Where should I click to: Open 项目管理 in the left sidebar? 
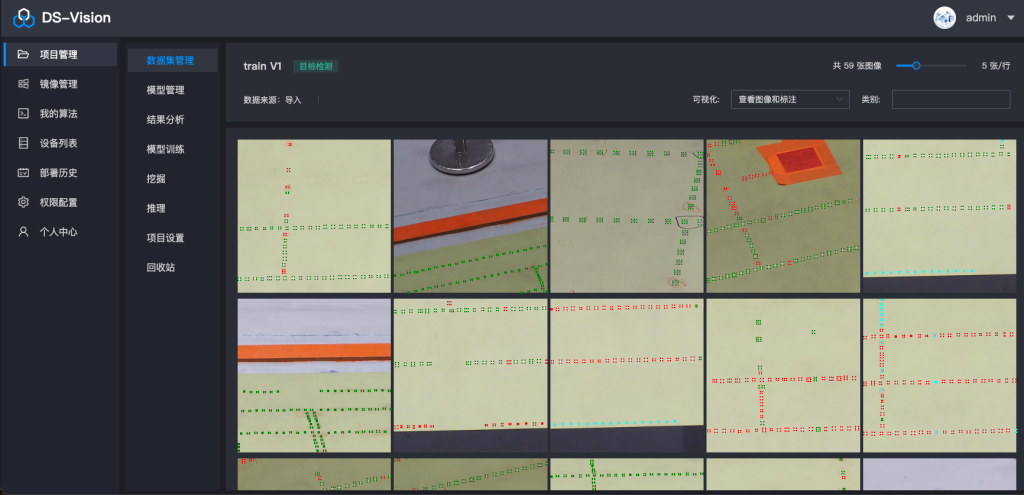click(x=60, y=55)
